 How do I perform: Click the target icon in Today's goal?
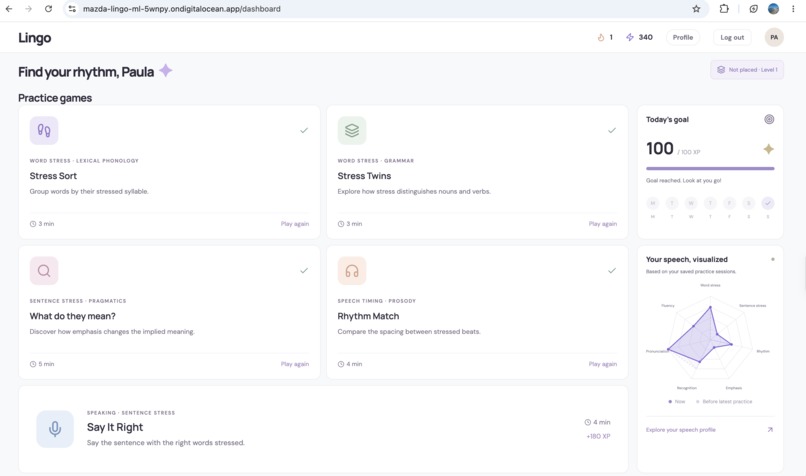click(x=769, y=119)
